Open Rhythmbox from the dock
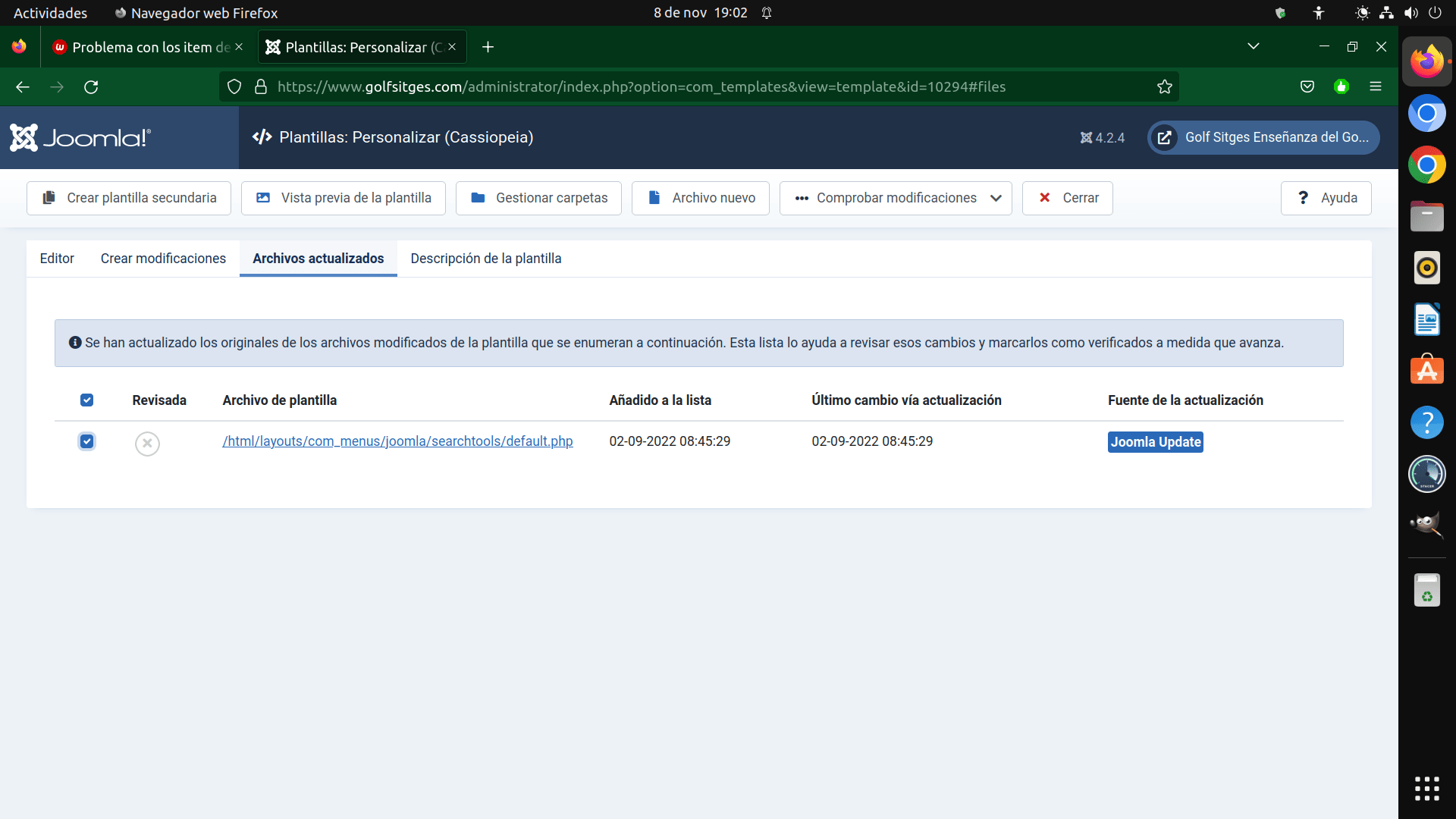The image size is (1456, 819). pyautogui.click(x=1426, y=268)
